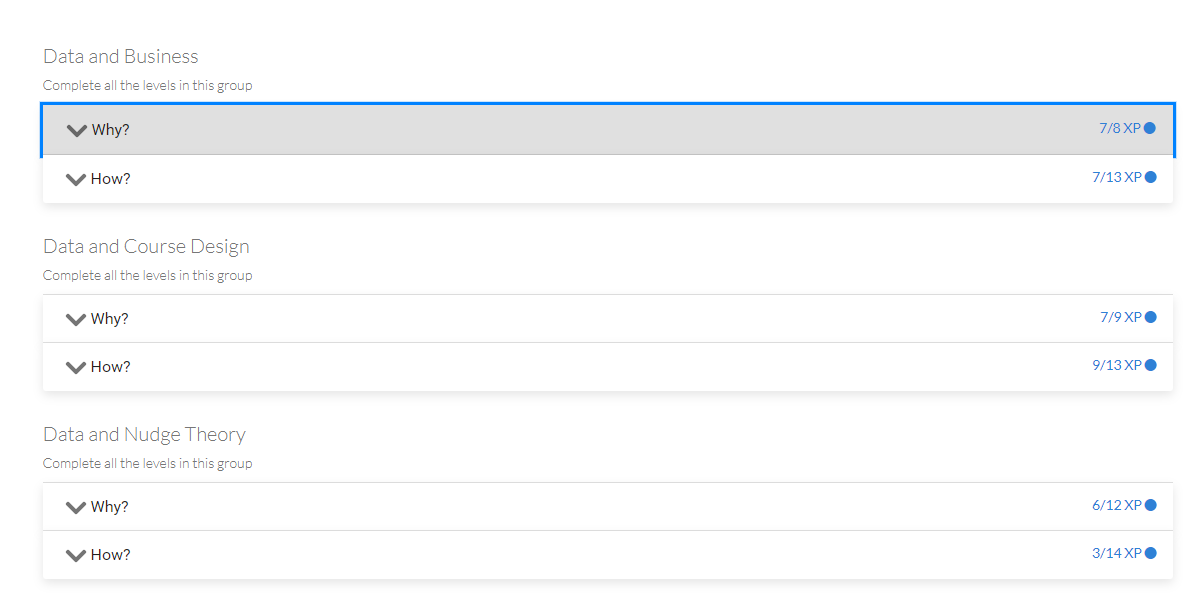The image size is (1204, 598).
Task: Click the blue status dot beside 3/14 XP
Action: point(1151,553)
